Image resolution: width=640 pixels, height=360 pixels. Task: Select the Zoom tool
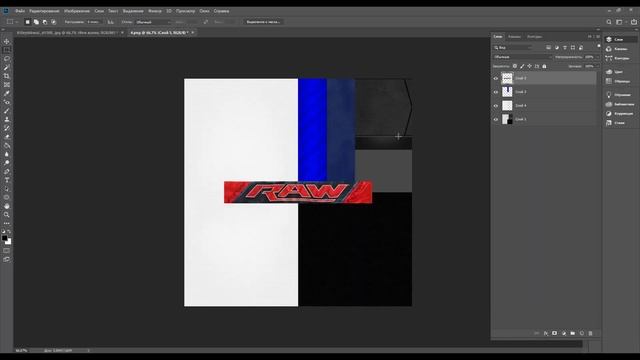tap(7, 215)
